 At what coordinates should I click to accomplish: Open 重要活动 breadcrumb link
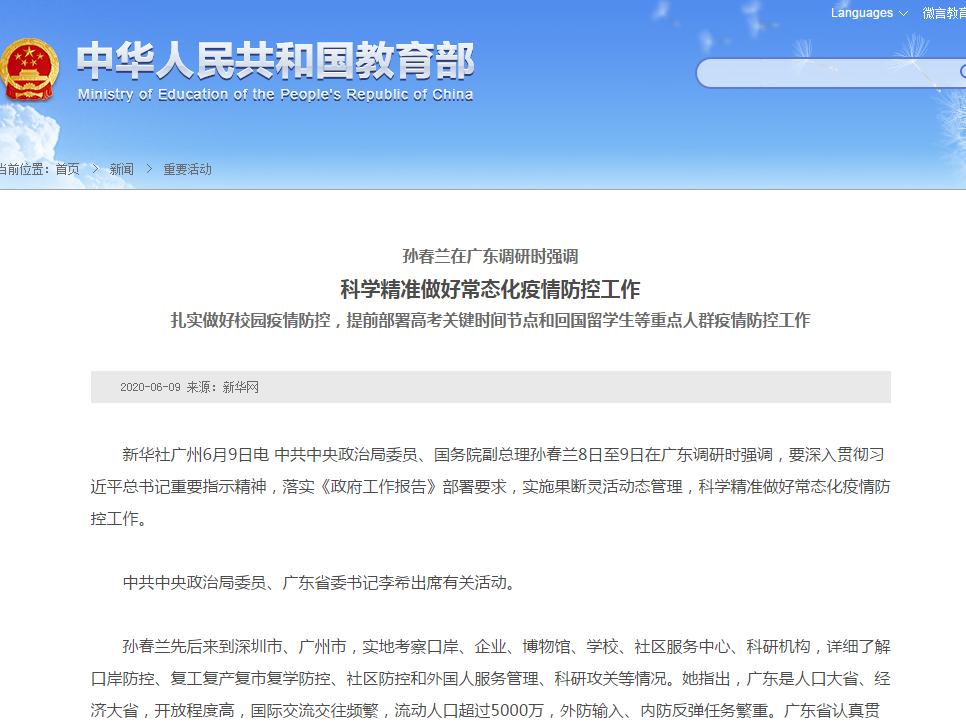pos(187,169)
